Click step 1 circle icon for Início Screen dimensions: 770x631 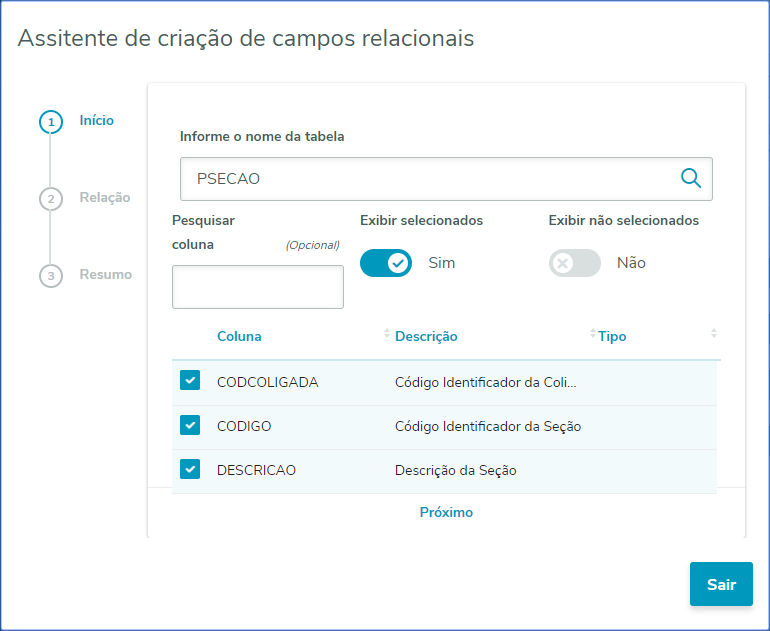point(50,122)
